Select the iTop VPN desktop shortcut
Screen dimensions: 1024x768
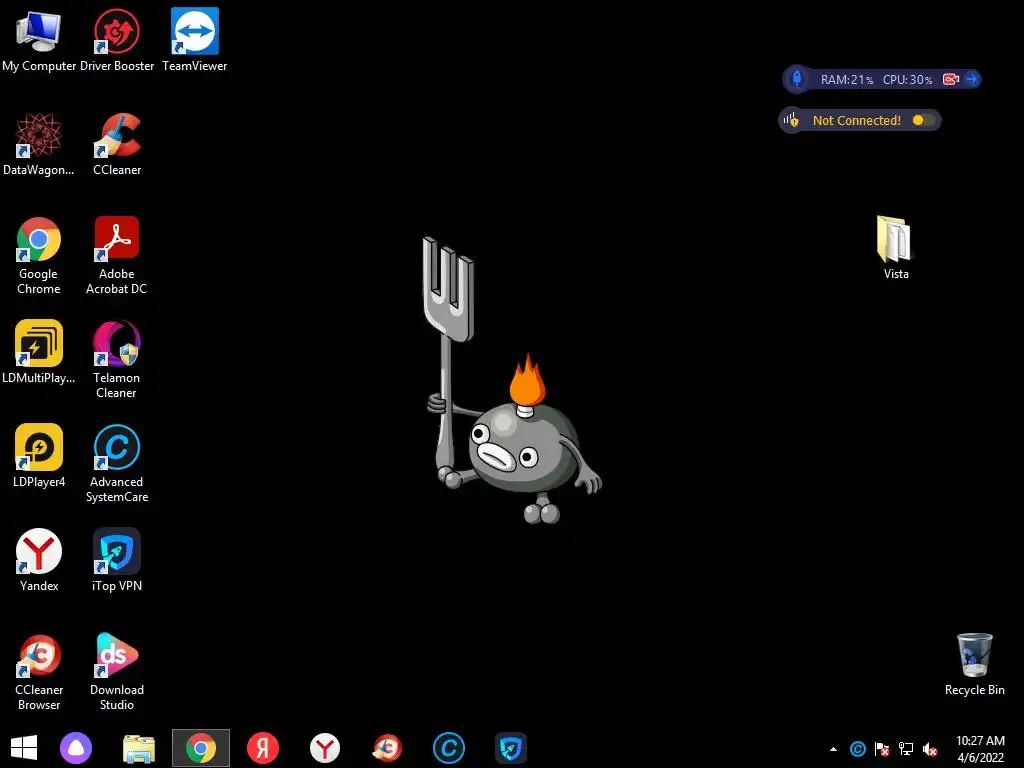pos(117,559)
